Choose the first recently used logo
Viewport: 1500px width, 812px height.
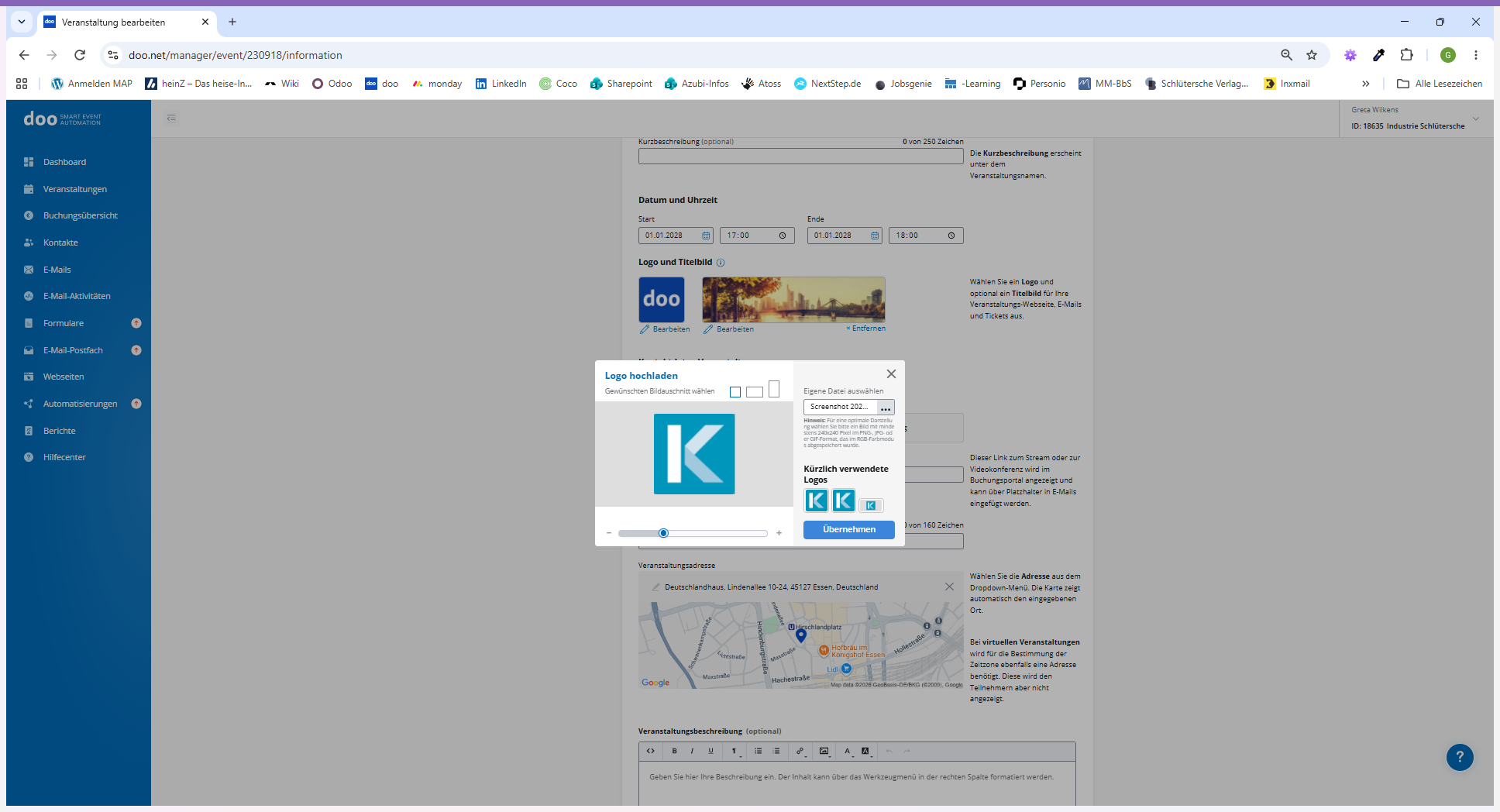(x=817, y=501)
